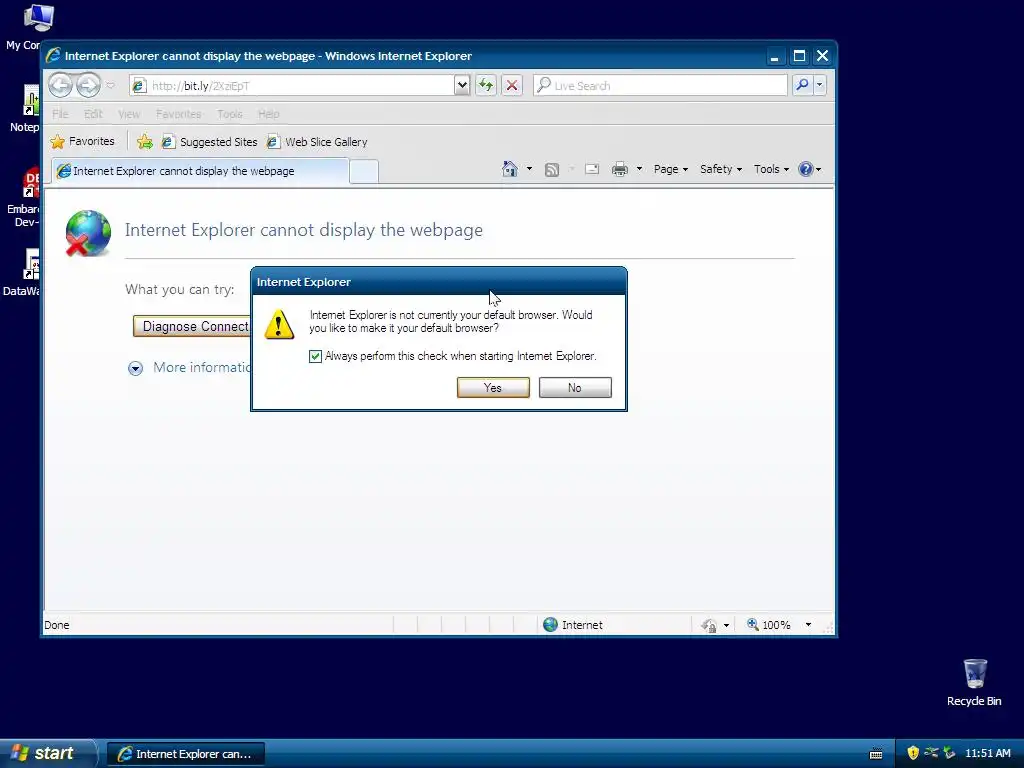Open the Page dropdown menu
Screen dimensions: 1024x768
pyautogui.click(x=671, y=169)
